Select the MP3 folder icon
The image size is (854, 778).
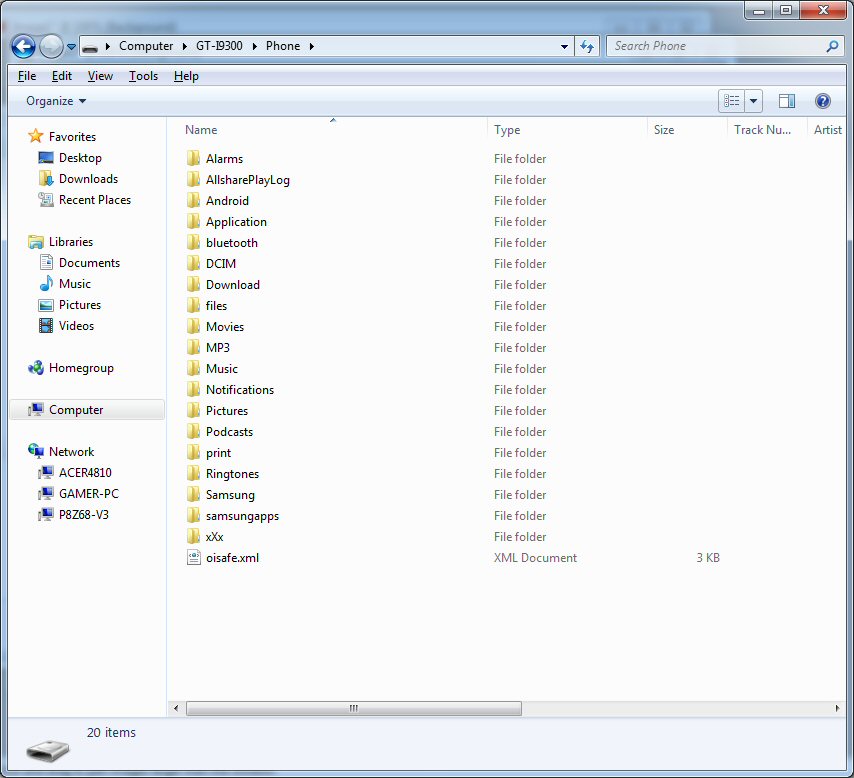193,347
